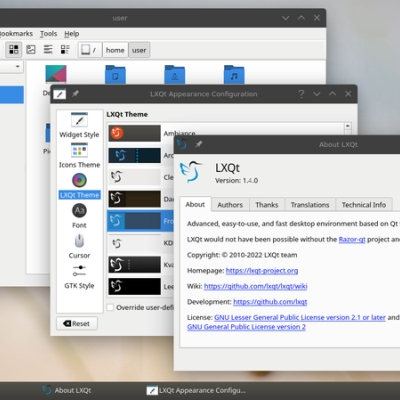
Task: Choose the Arc dark theme preview
Action: (134, 155)
